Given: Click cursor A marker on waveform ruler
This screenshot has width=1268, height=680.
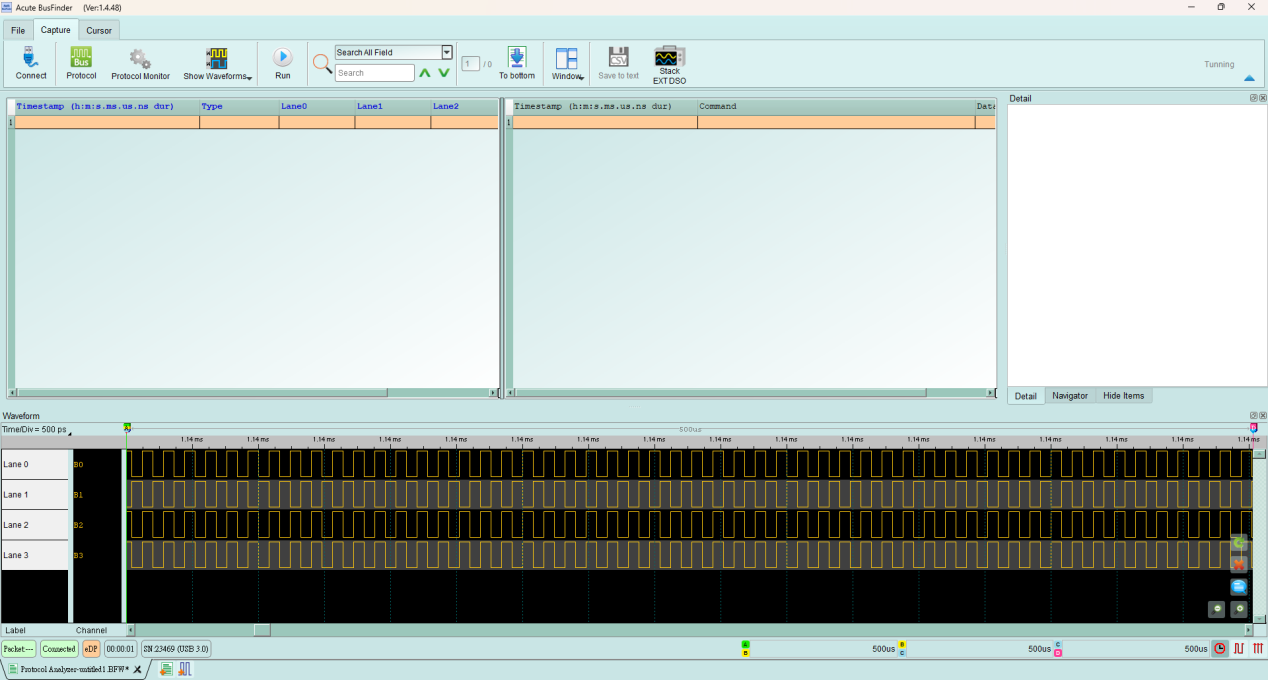Looking at the screenshot, I should tap(127, 428).
